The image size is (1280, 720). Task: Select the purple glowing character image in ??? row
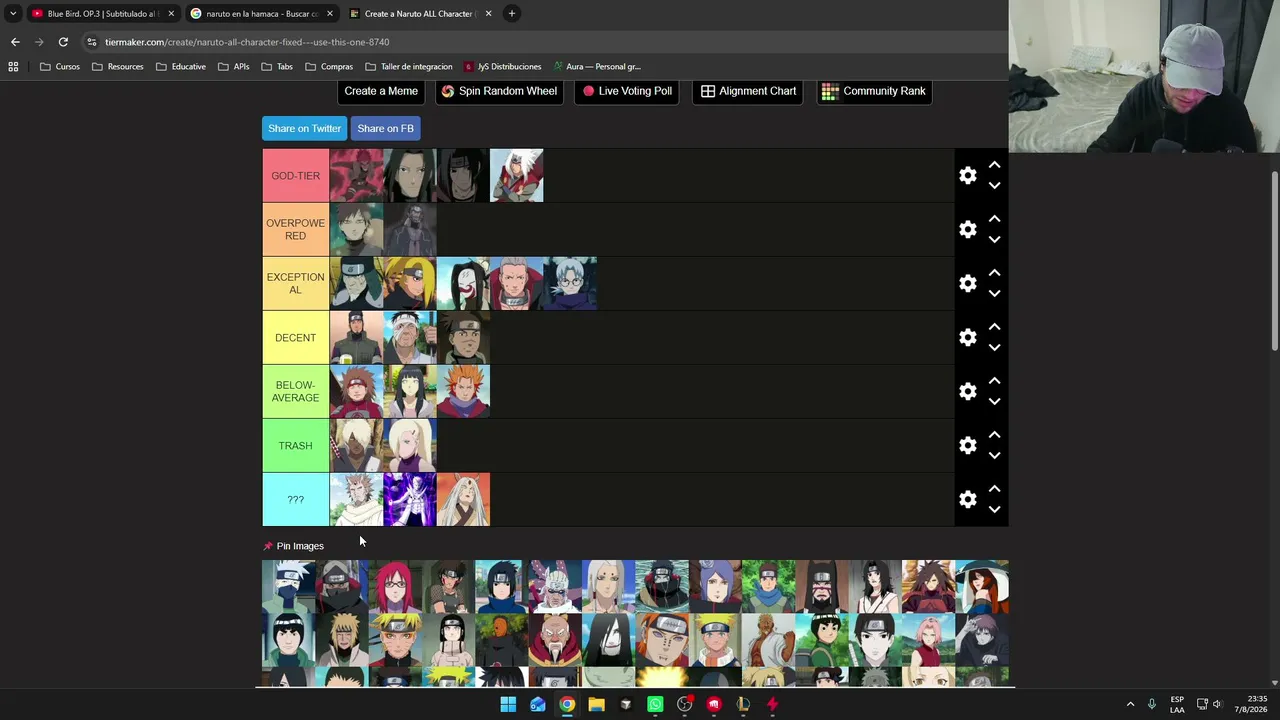[x=410, y=500]
